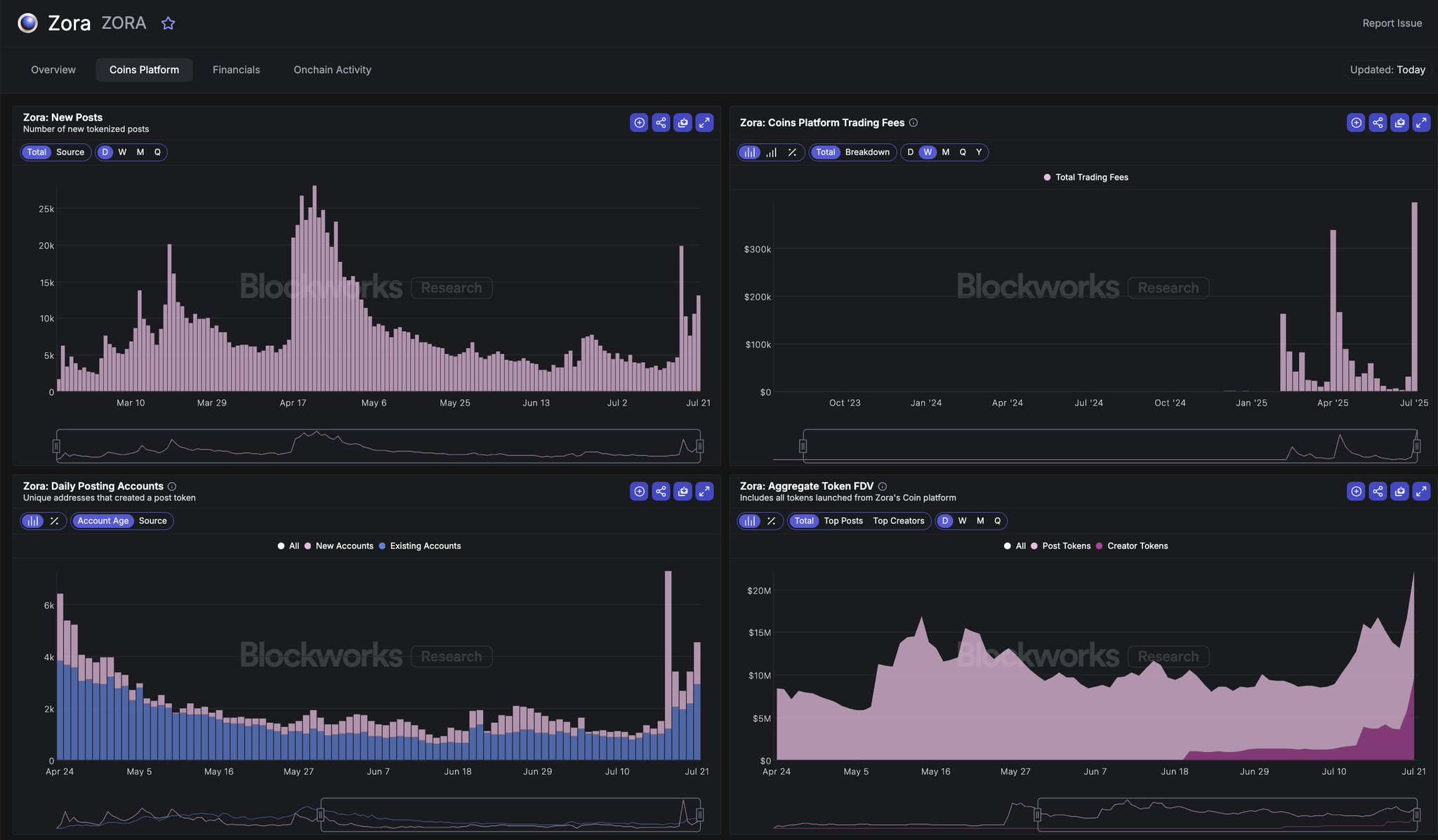Click the Report Issue link
Viewport: 1438px width, 840px height.
[1392, 22]
